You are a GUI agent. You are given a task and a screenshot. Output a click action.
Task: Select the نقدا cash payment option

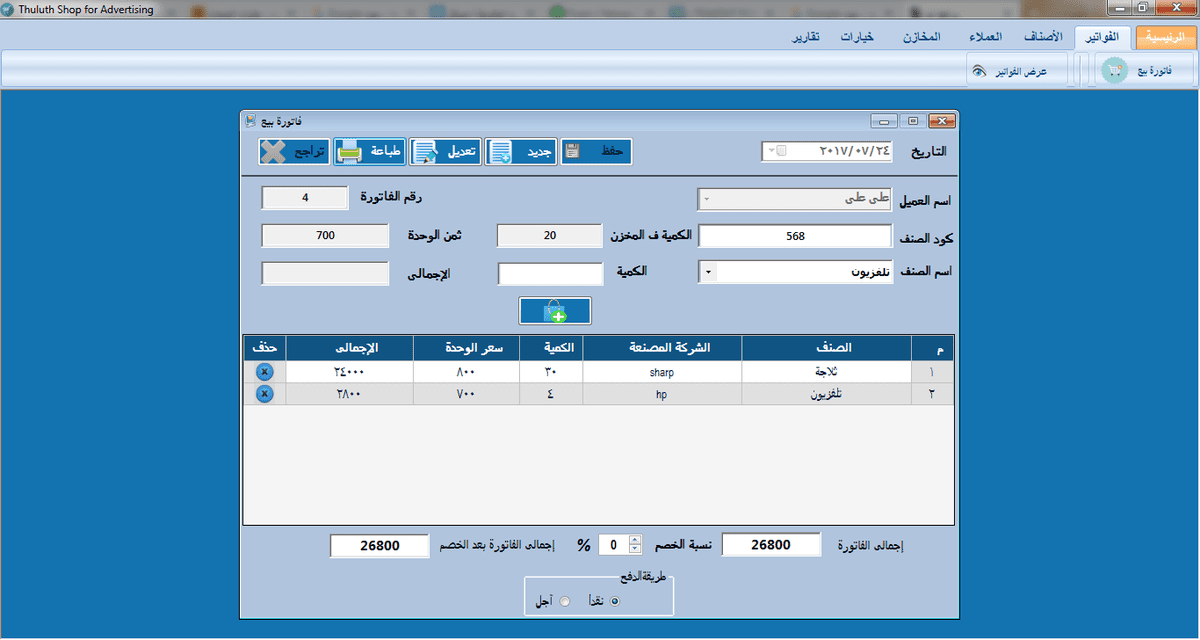615,601
